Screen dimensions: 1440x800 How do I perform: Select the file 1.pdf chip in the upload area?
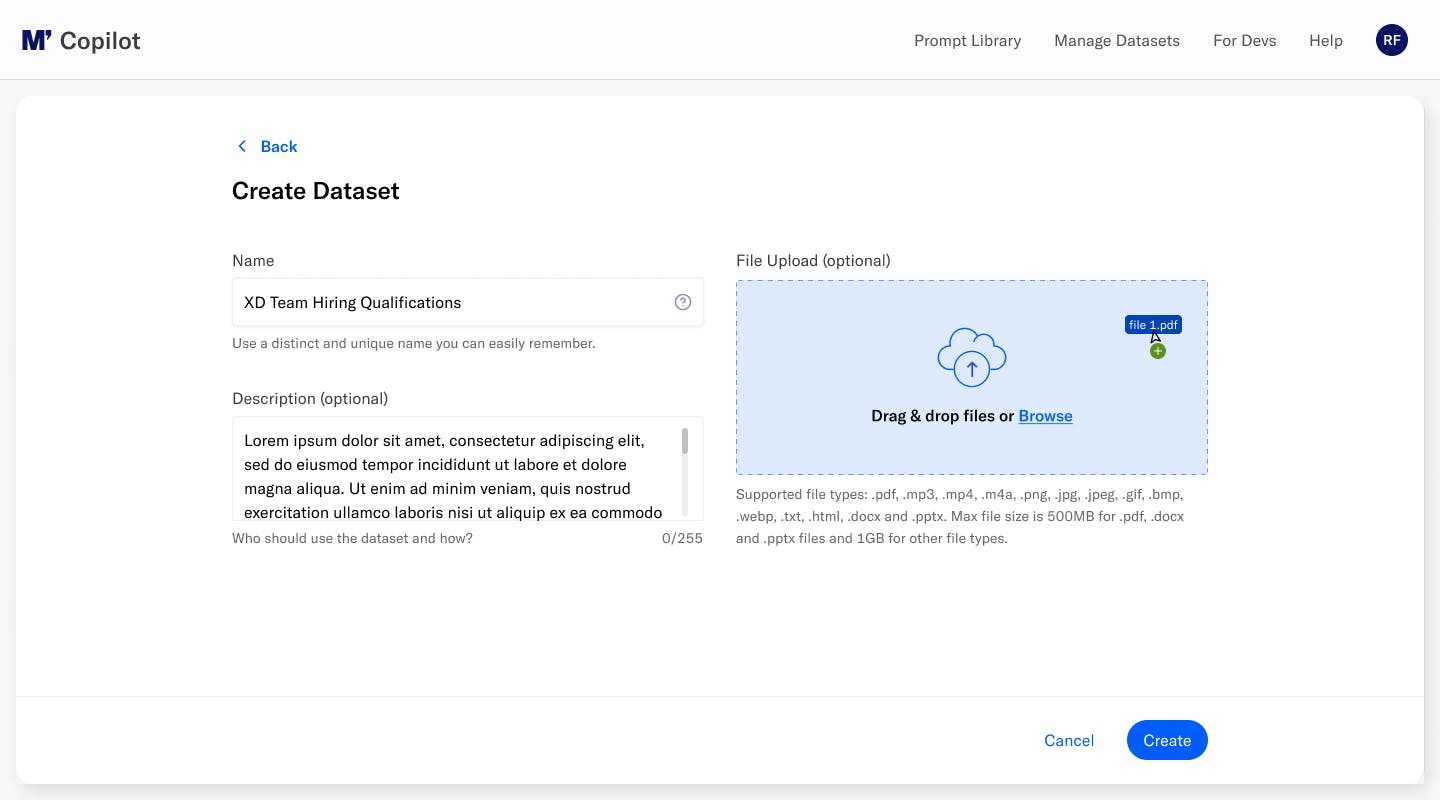(1152, 324)
